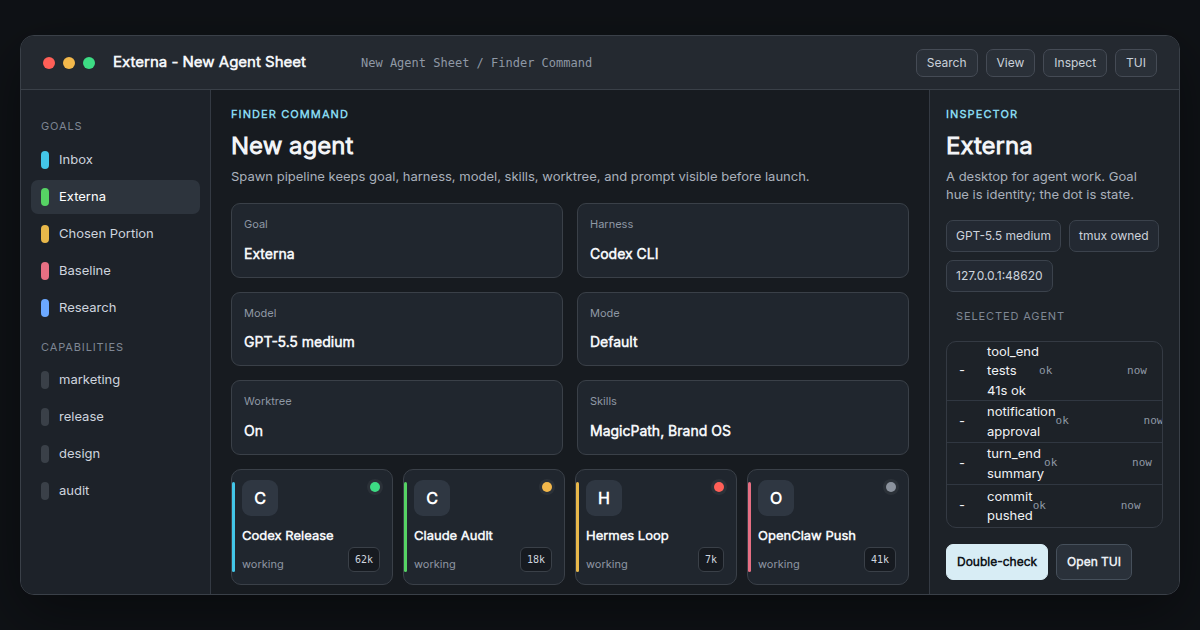Select the Hermes Loop agent card
The width and height of the screenshot is (1200, 630).
[656, 527]
